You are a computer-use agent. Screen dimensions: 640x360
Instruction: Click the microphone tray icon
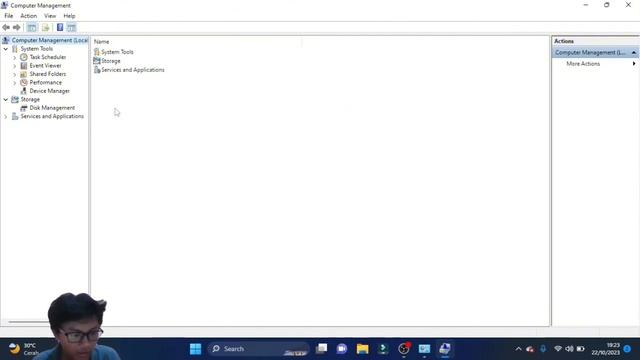click(543, 349)
